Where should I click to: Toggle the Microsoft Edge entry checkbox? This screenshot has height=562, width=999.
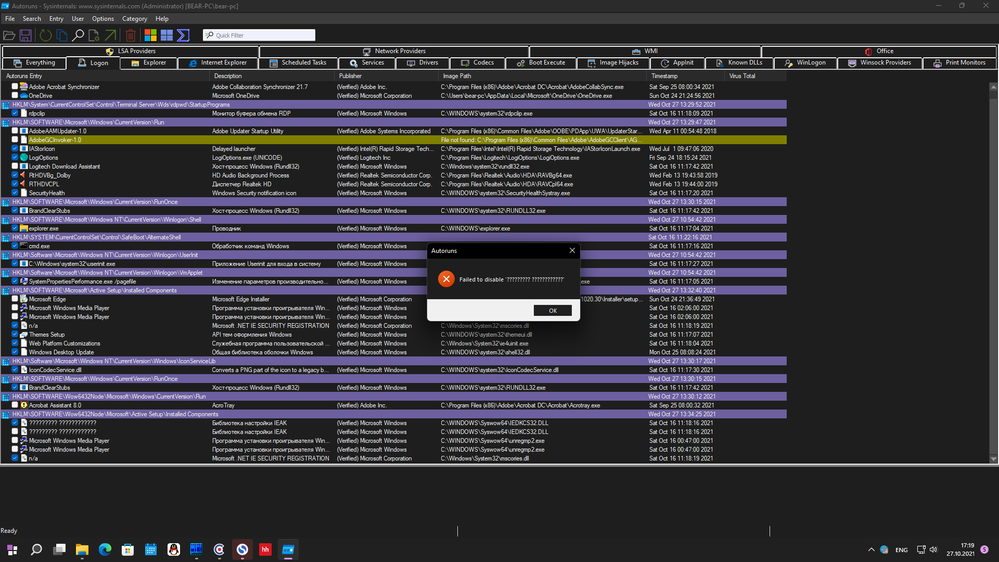pyautogui.click(x=15, y=299)
